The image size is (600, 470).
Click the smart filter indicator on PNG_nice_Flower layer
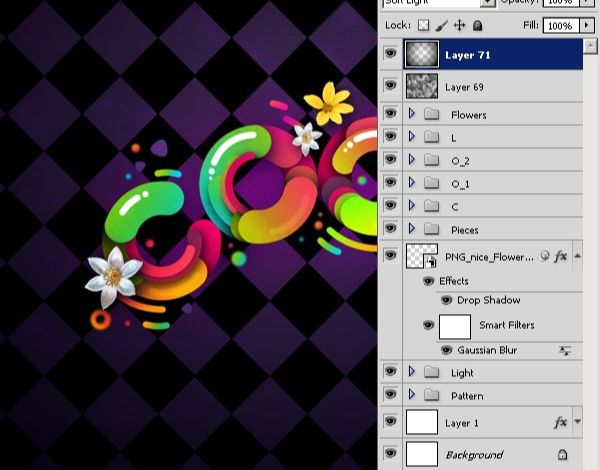point(545,256)
